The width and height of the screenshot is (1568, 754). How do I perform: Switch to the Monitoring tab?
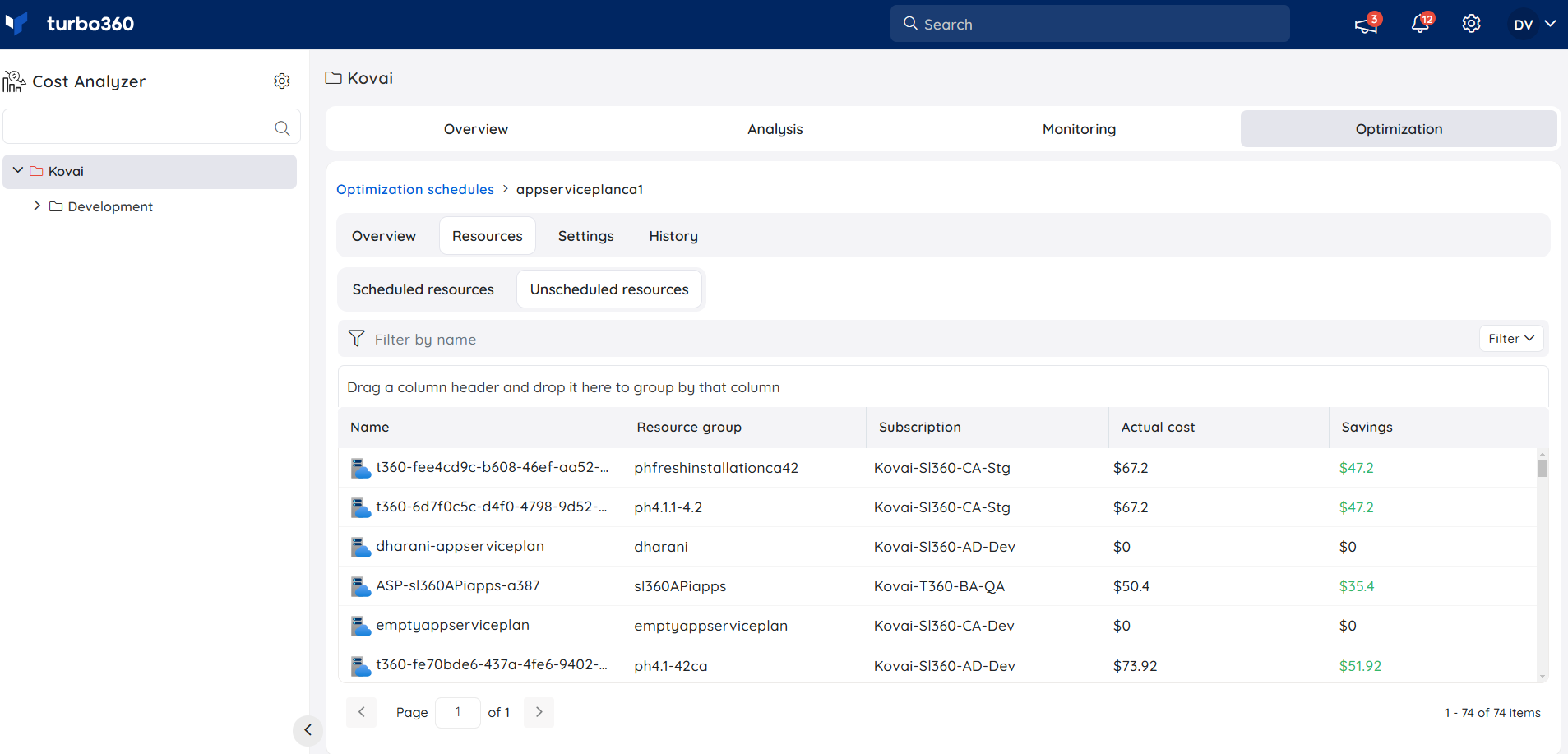(1080, 129)
